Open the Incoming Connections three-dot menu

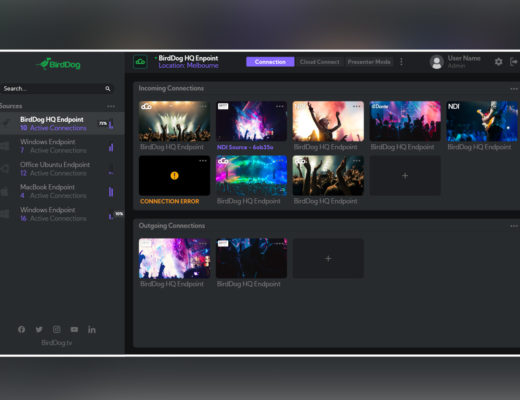(x=514, y=89)
